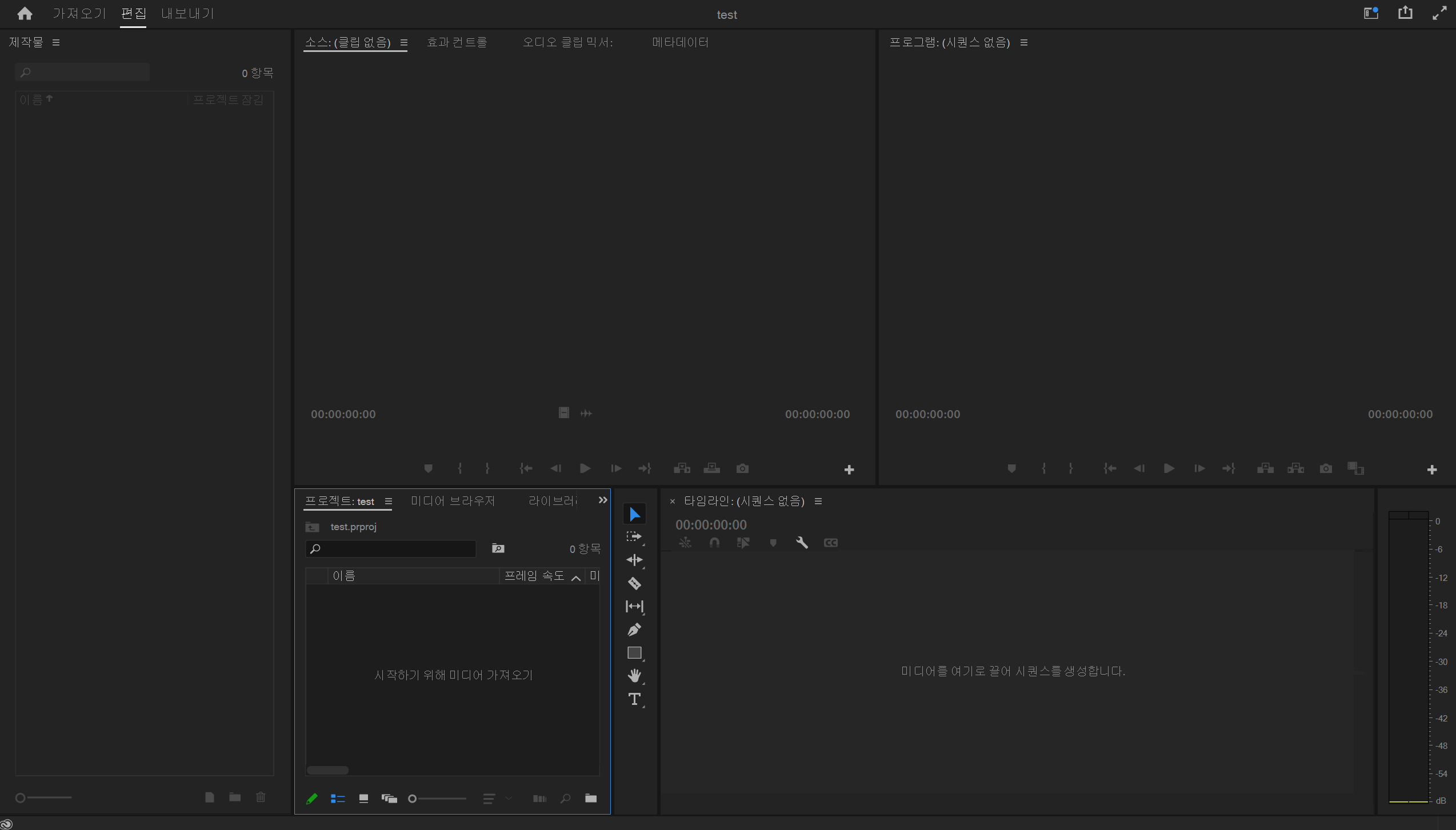
Task: Select the Ripple Edit tool
Action: (634, 560)
